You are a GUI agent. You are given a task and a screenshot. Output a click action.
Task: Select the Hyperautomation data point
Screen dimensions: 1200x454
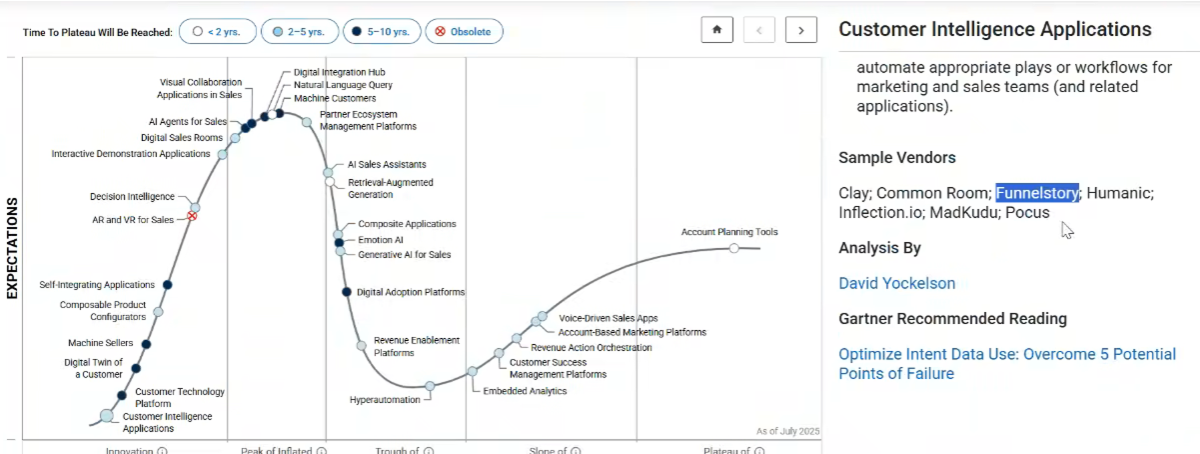point(429,386)
